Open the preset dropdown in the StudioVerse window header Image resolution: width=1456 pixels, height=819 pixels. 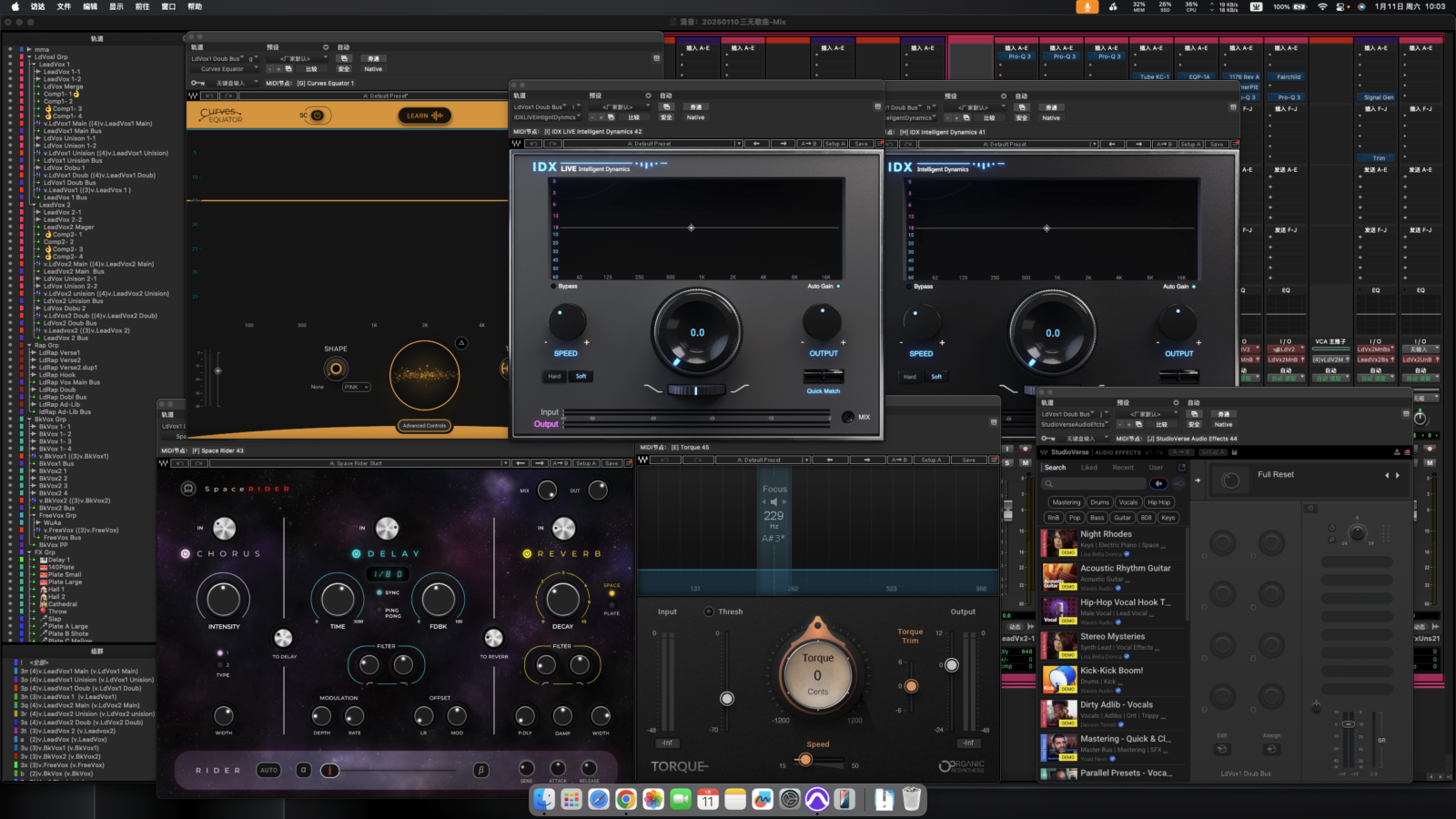click(x=1147, y=414)
